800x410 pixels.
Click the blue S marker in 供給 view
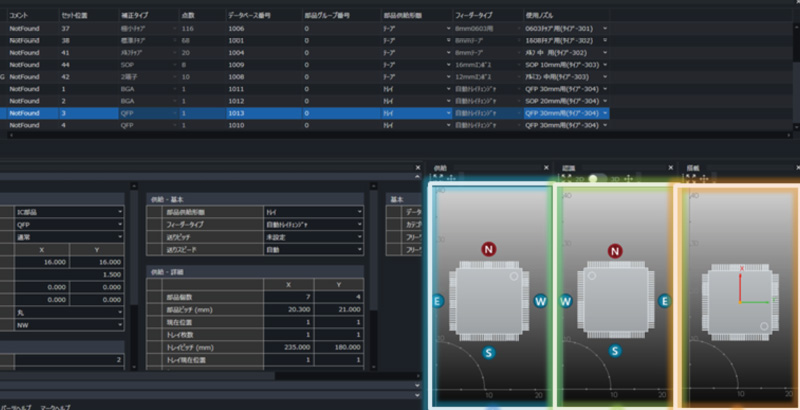click(x=489, y=352)
